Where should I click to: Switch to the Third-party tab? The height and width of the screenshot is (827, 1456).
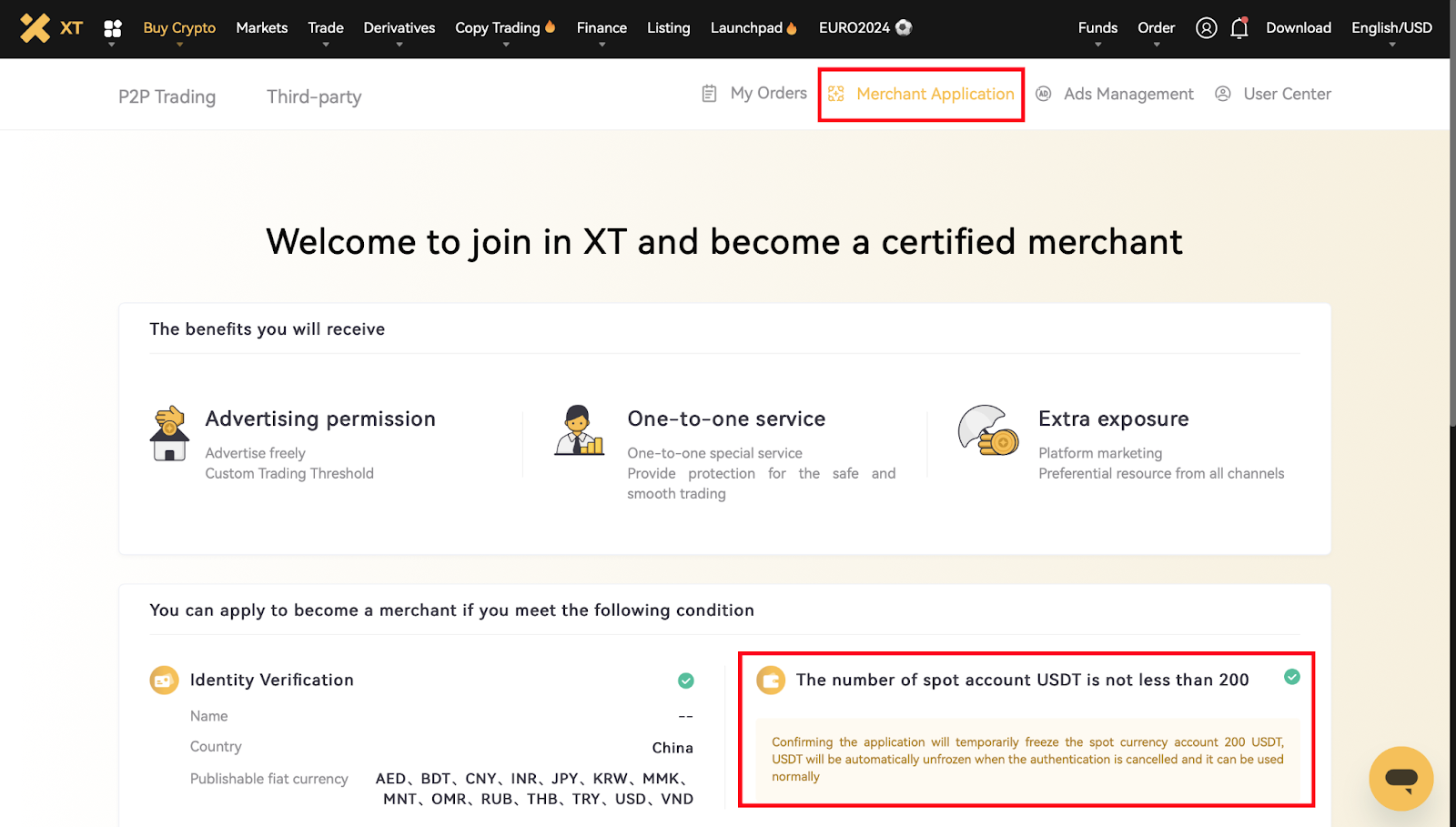pos(314,96)
